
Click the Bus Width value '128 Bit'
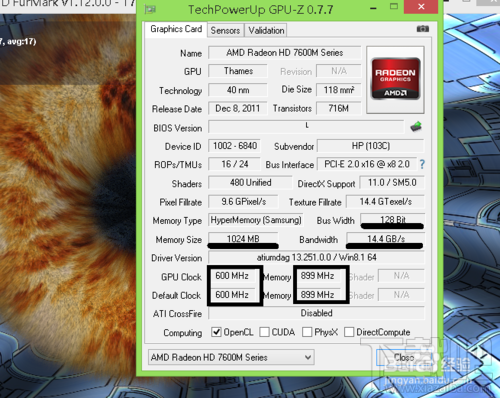[x=393, y=220]
